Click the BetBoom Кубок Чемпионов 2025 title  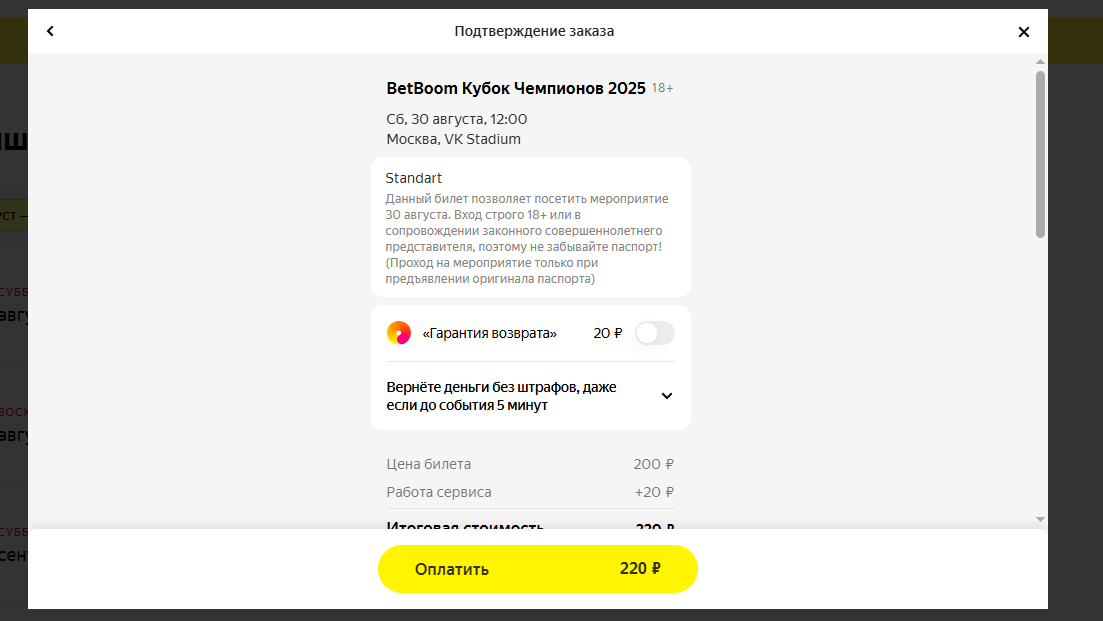[516, 88]
